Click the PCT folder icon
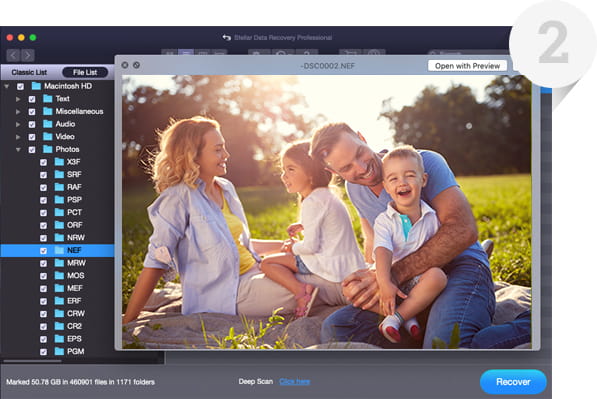Image resolution: width=597 pixels, height=399 pixels. pyautogui.click(x=59, y=212)
